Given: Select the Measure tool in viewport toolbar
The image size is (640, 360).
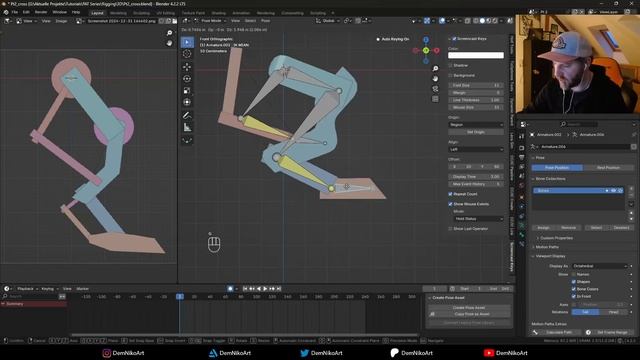Looking at the screenshot, I should [x=187, y=127].
